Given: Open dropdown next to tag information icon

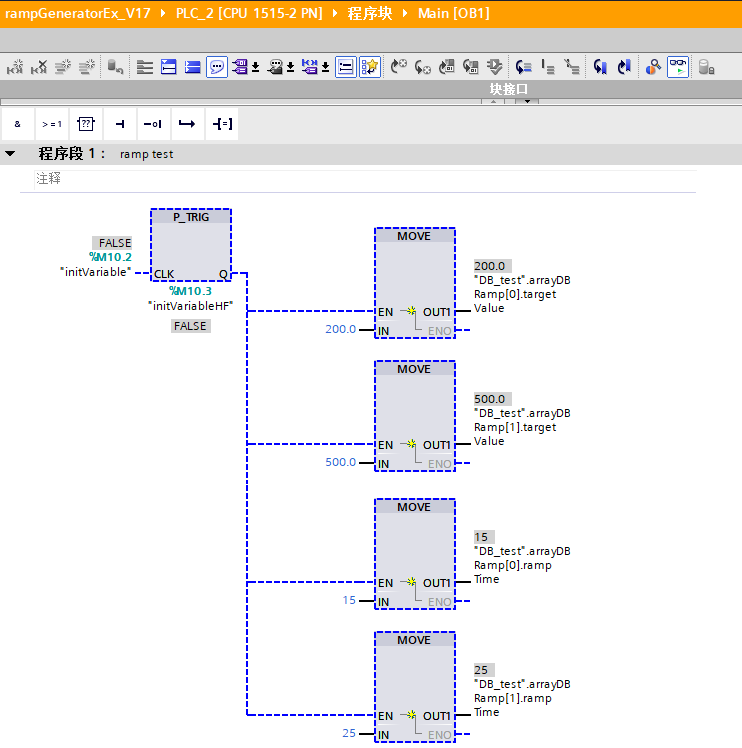Looking at the screenshot, I should (x=291, y=67).
